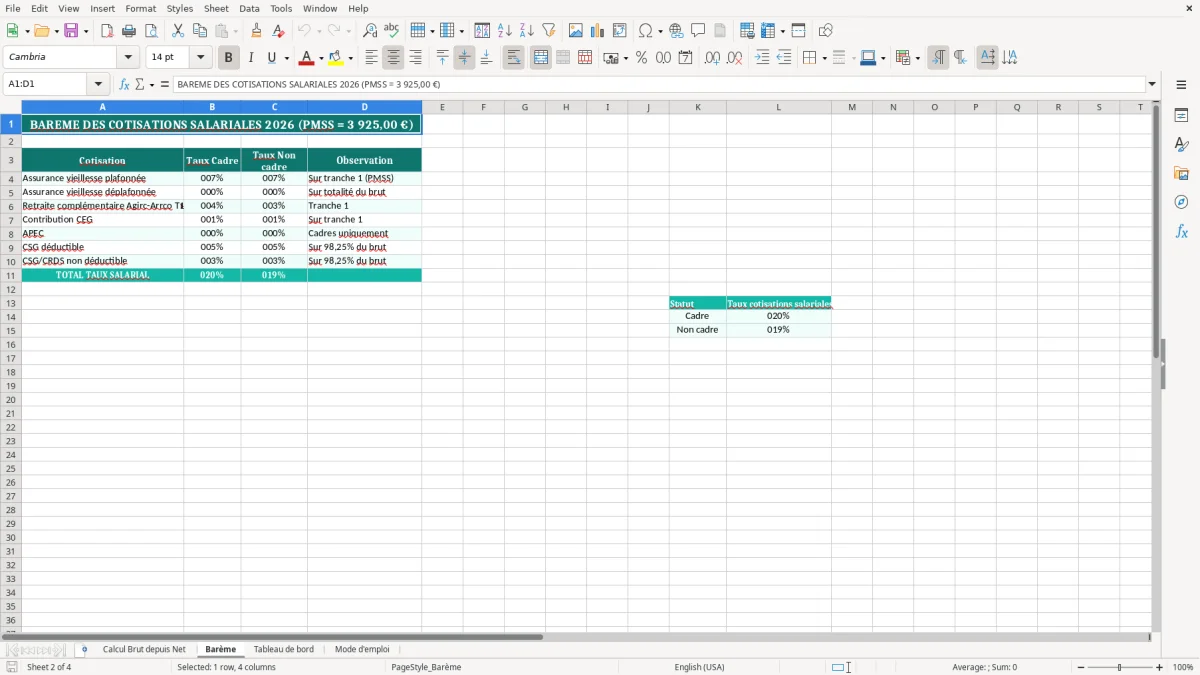1200x675 pixels.
Task: Toggle Underline formatting
Action: click(271, 58)
